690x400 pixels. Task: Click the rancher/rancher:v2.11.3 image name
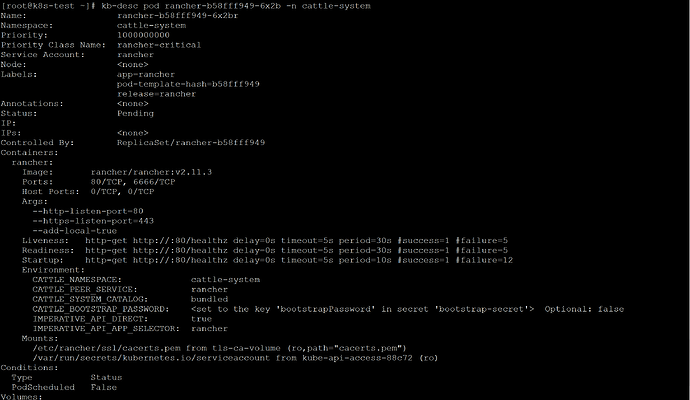pos(152,172)
